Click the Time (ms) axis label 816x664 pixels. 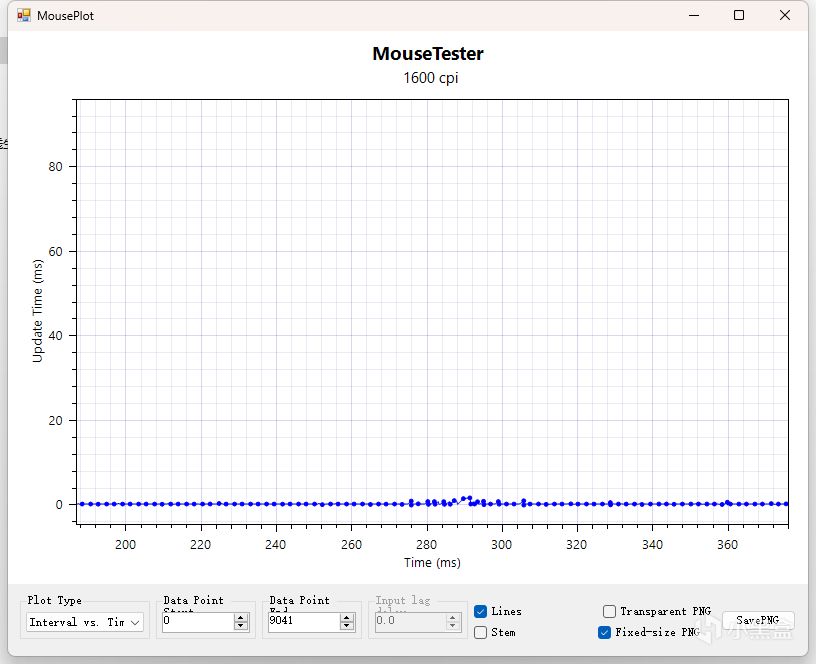(432, 563)
